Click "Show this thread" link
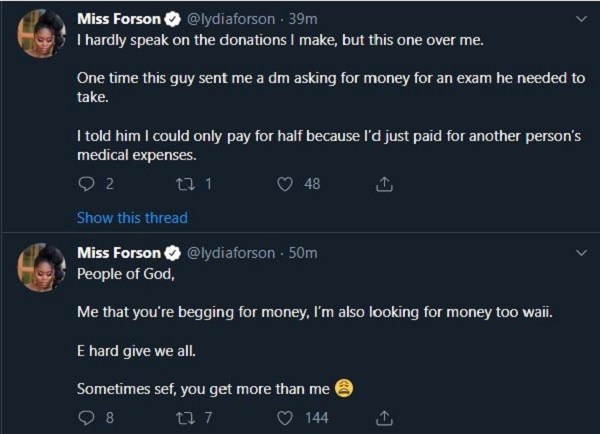 coord(132,217)
